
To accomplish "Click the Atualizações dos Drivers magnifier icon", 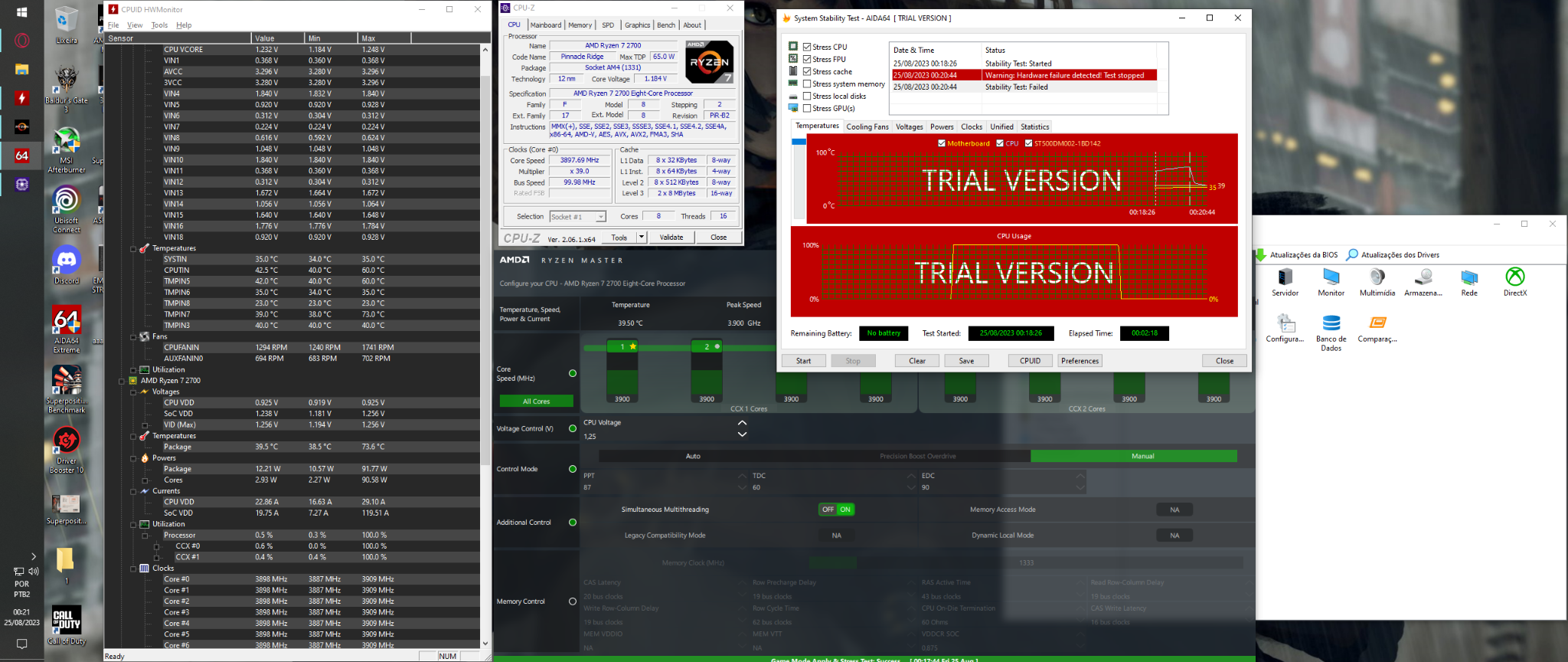I will tap(1352, 255).
